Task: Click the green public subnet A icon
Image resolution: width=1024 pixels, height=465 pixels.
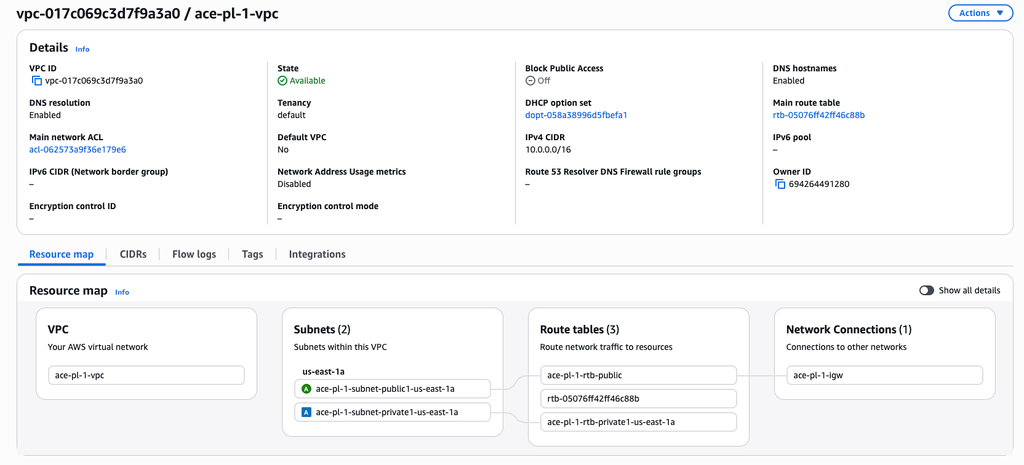Action: tap(306, 389)
